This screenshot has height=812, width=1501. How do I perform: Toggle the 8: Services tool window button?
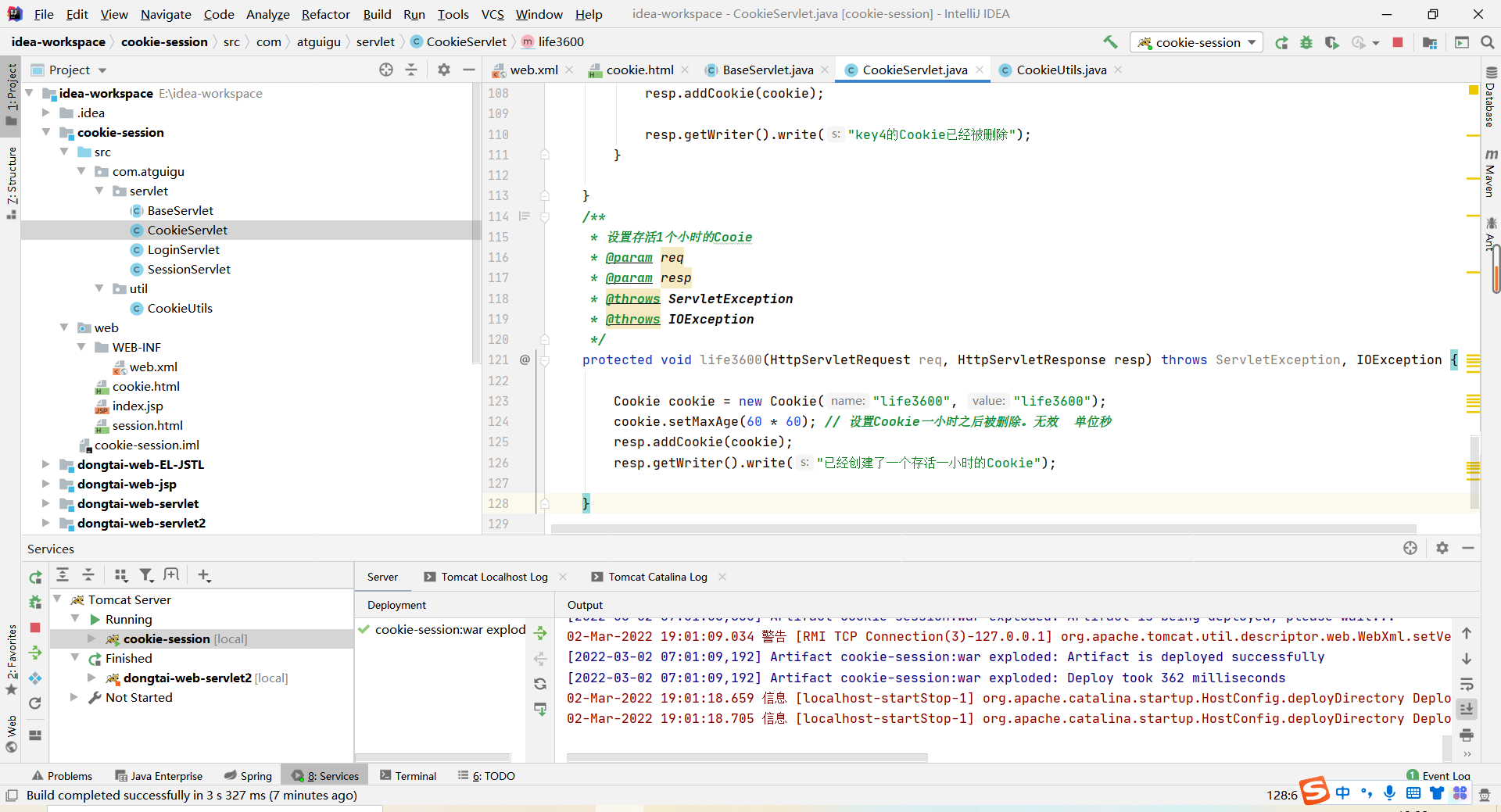pos(325,775)
